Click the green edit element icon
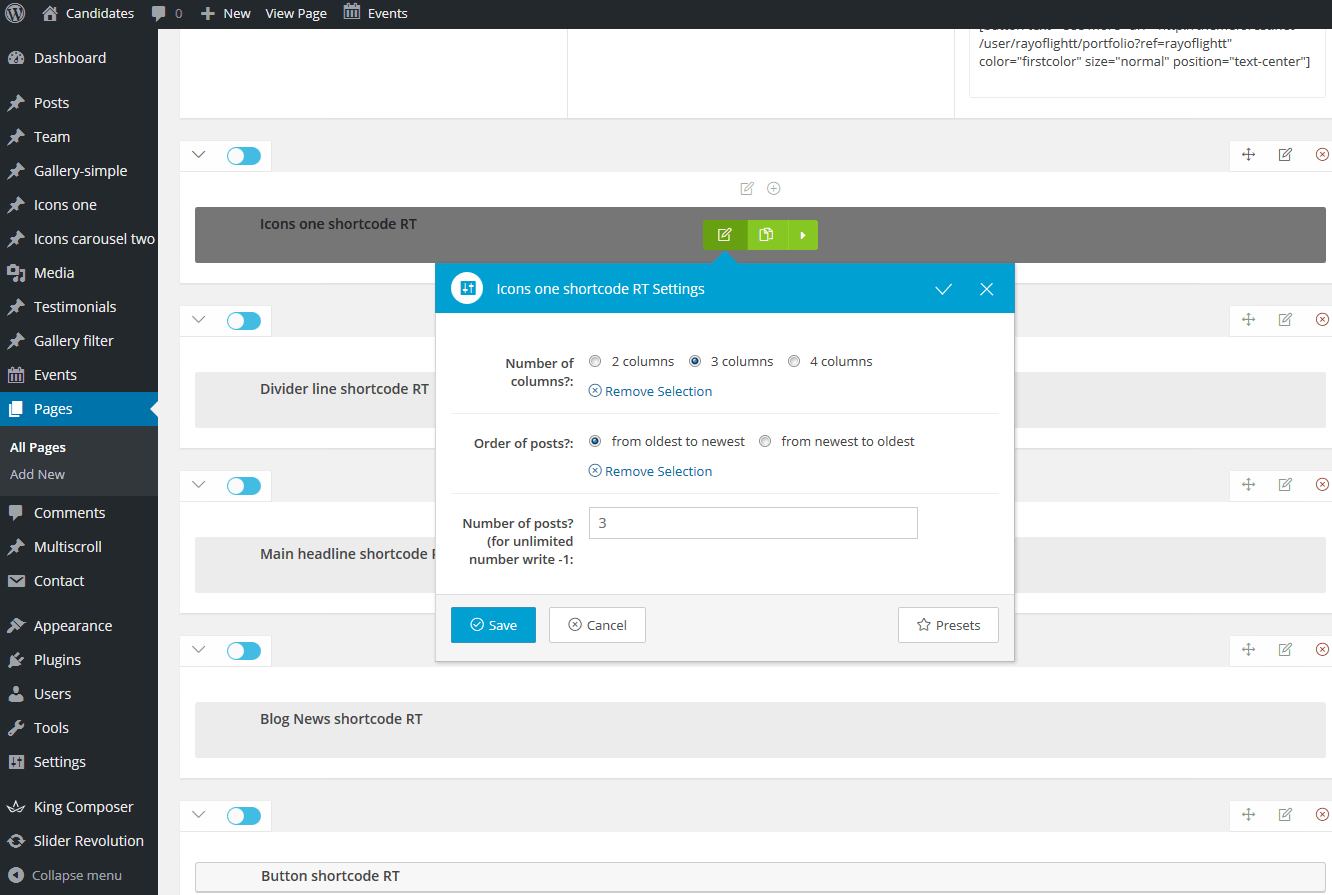 click(x=725, y=235)
